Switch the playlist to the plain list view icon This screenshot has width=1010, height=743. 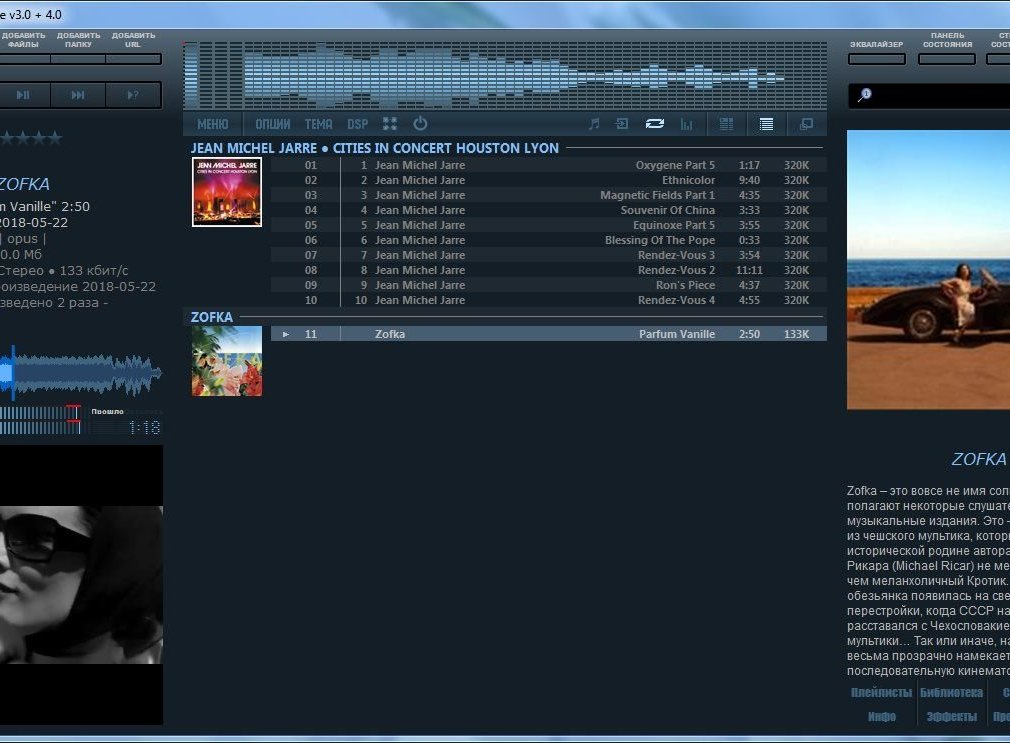coord(766,124)
